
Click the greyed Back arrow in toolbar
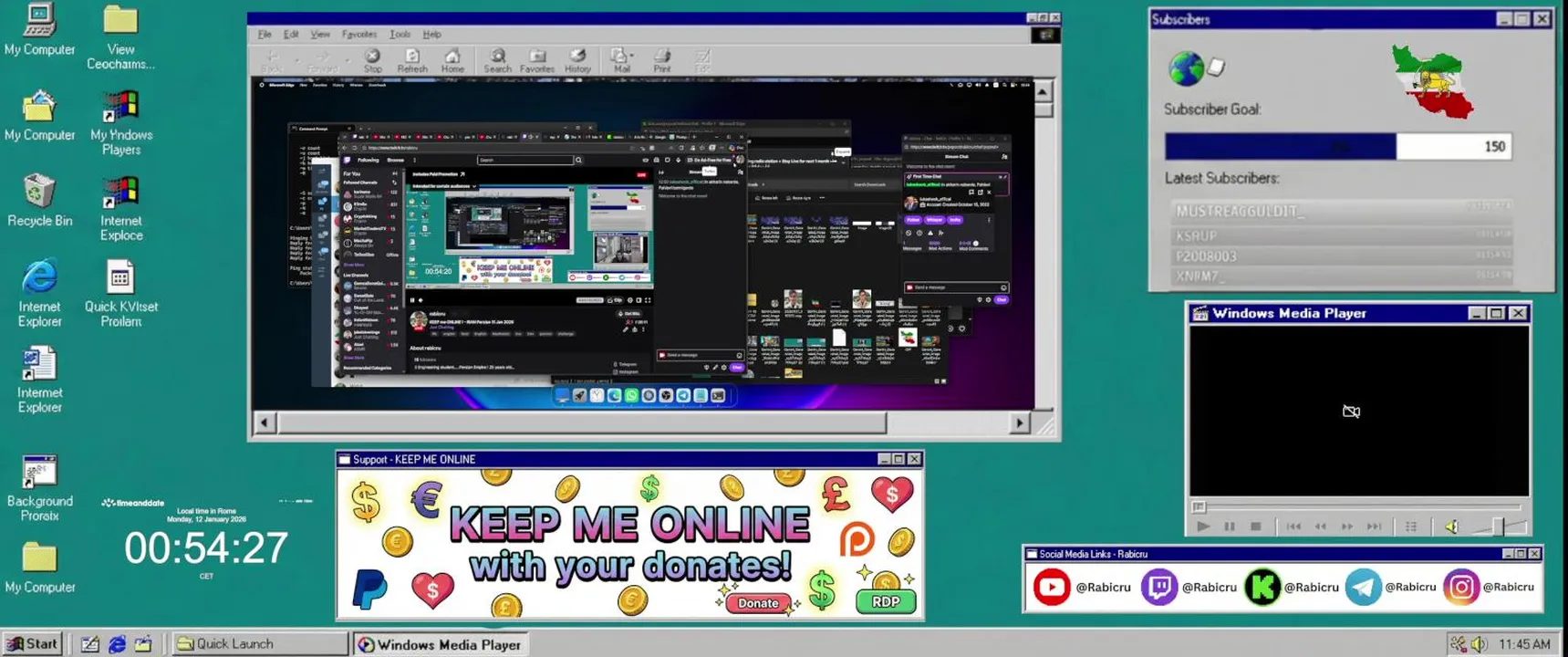coord(272,60)
